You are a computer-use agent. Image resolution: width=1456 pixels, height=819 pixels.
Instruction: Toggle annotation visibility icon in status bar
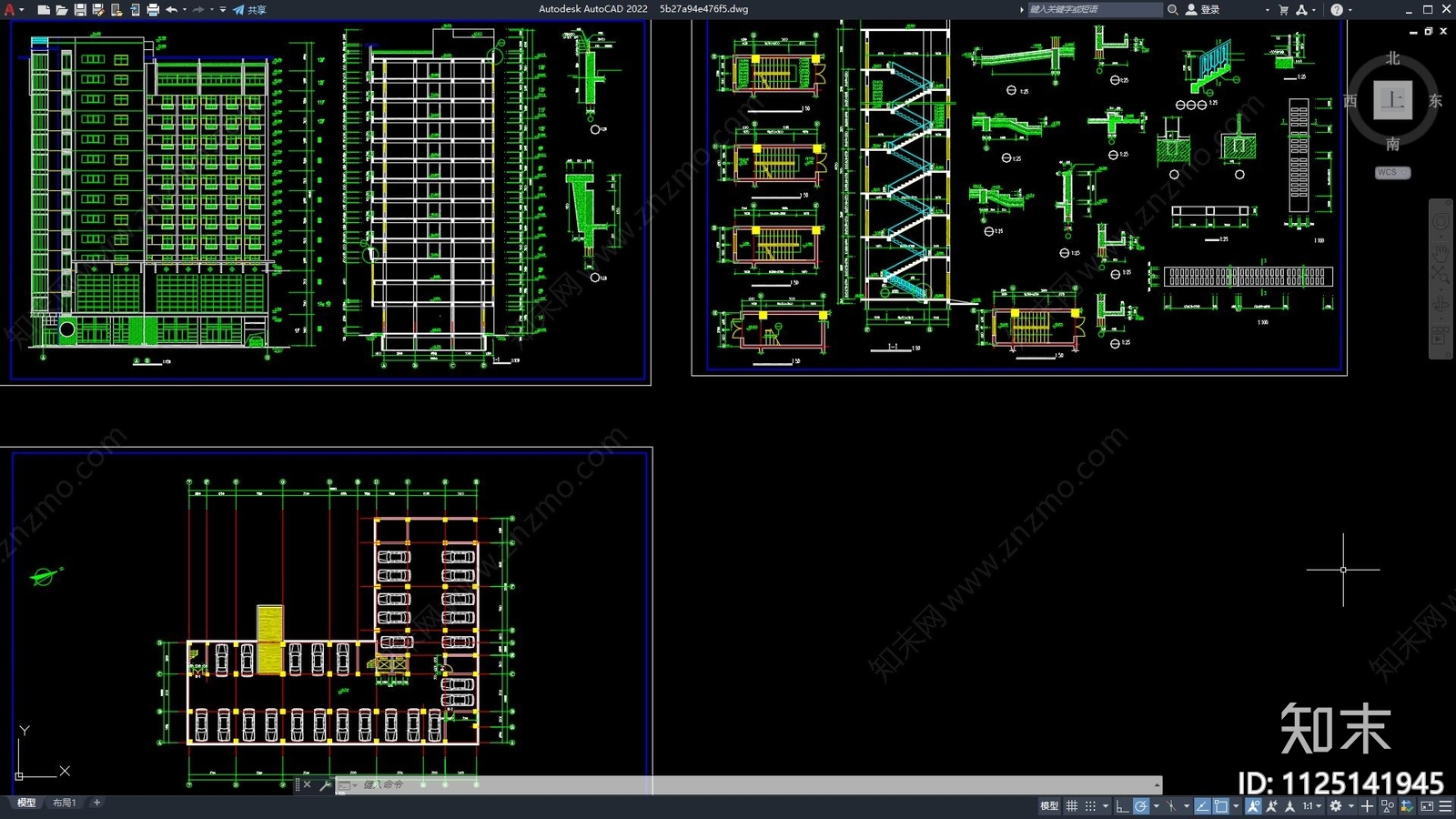[x=1253, y=806]
